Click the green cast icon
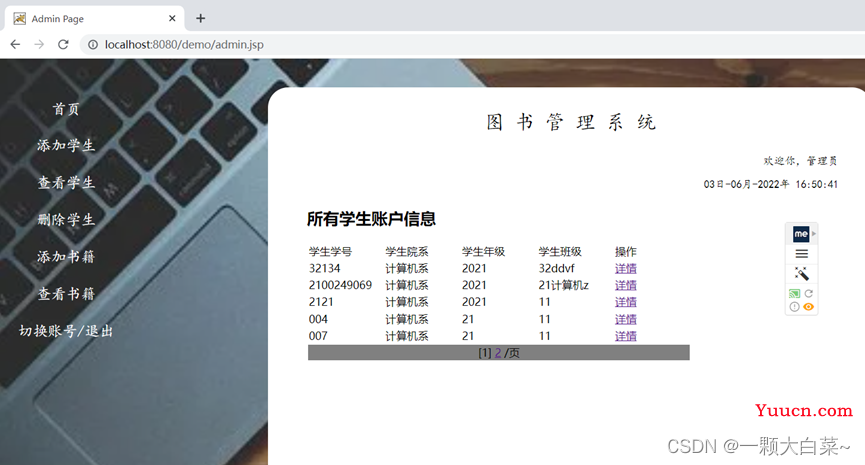 click(794, 293)
